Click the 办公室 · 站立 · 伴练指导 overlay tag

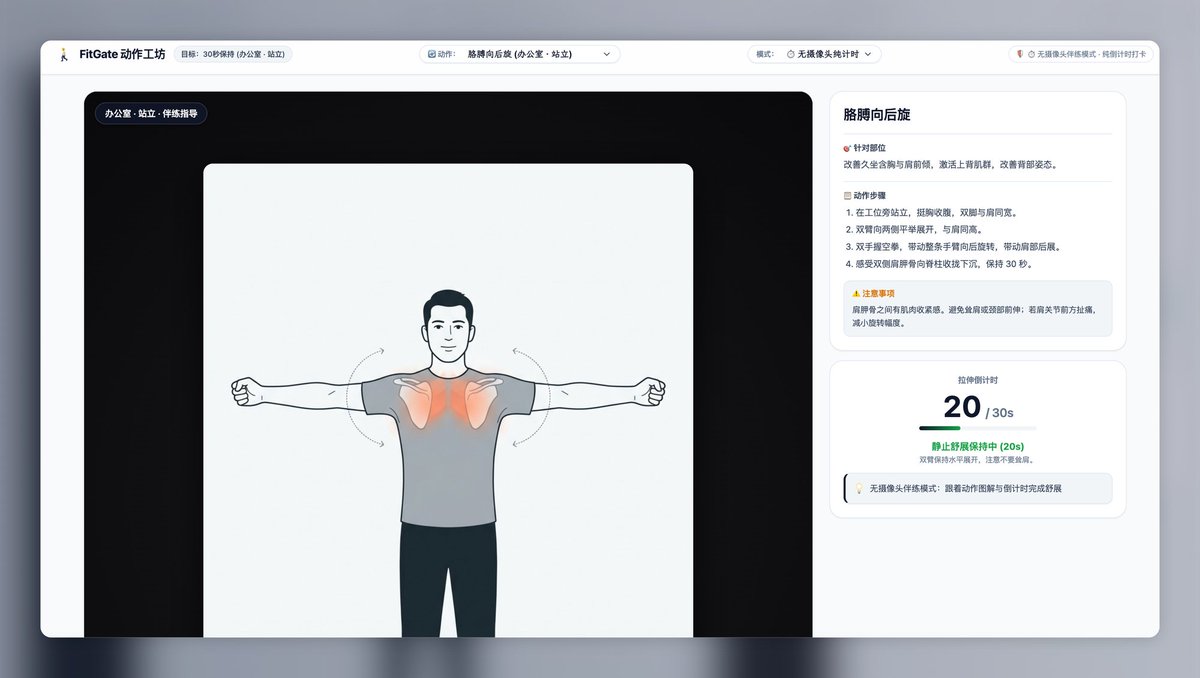point(151,114)
